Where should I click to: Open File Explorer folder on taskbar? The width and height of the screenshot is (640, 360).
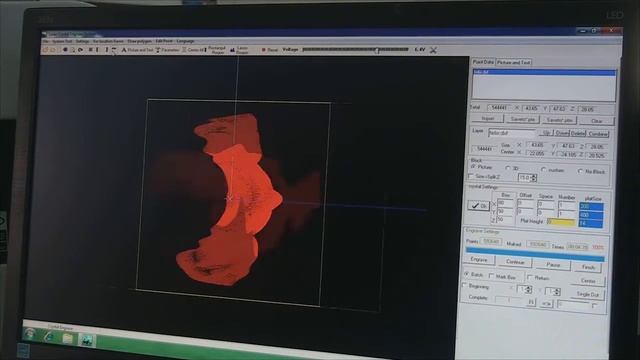tap(68, 339)
